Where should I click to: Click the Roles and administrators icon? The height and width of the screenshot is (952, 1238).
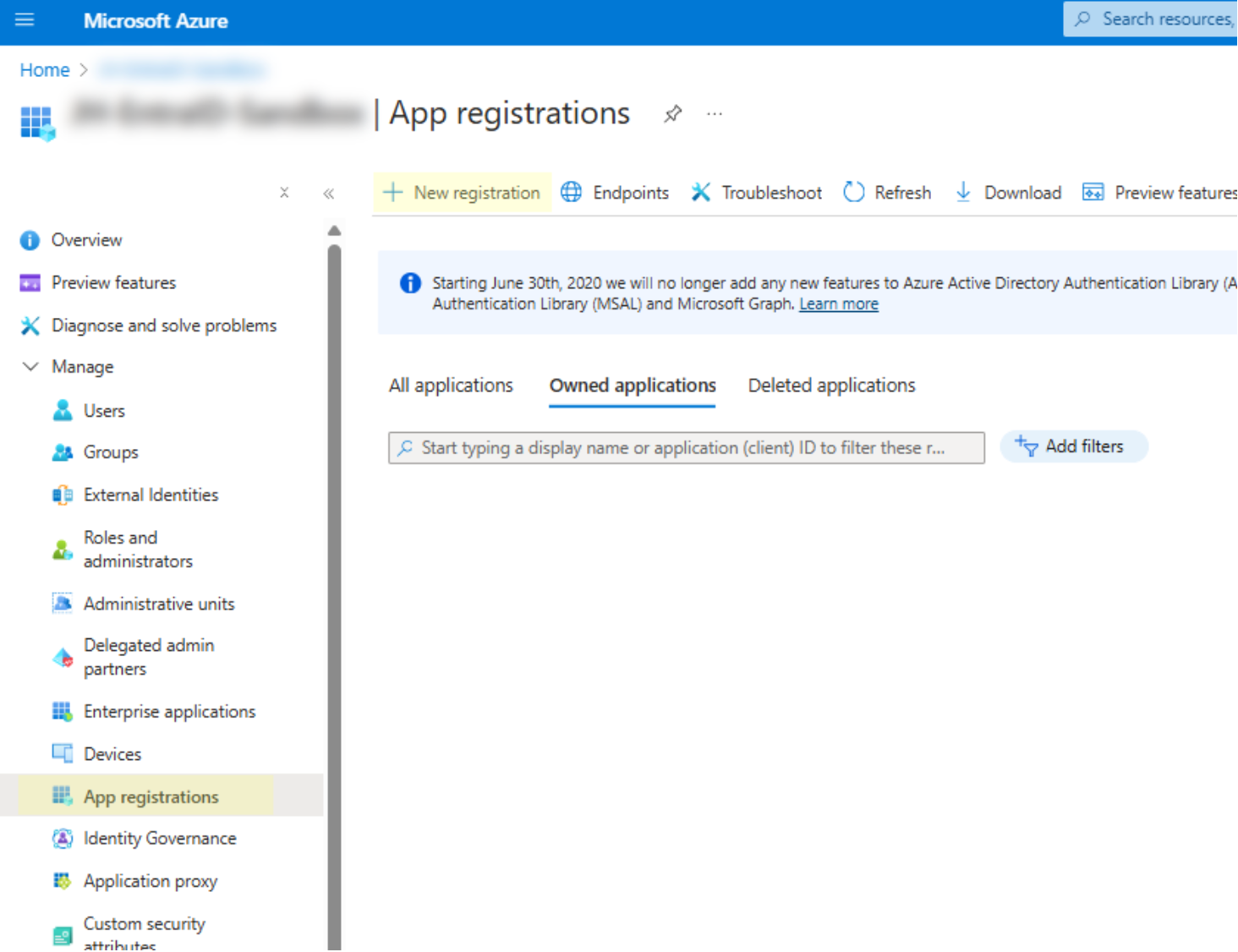[x=63, y=550]
